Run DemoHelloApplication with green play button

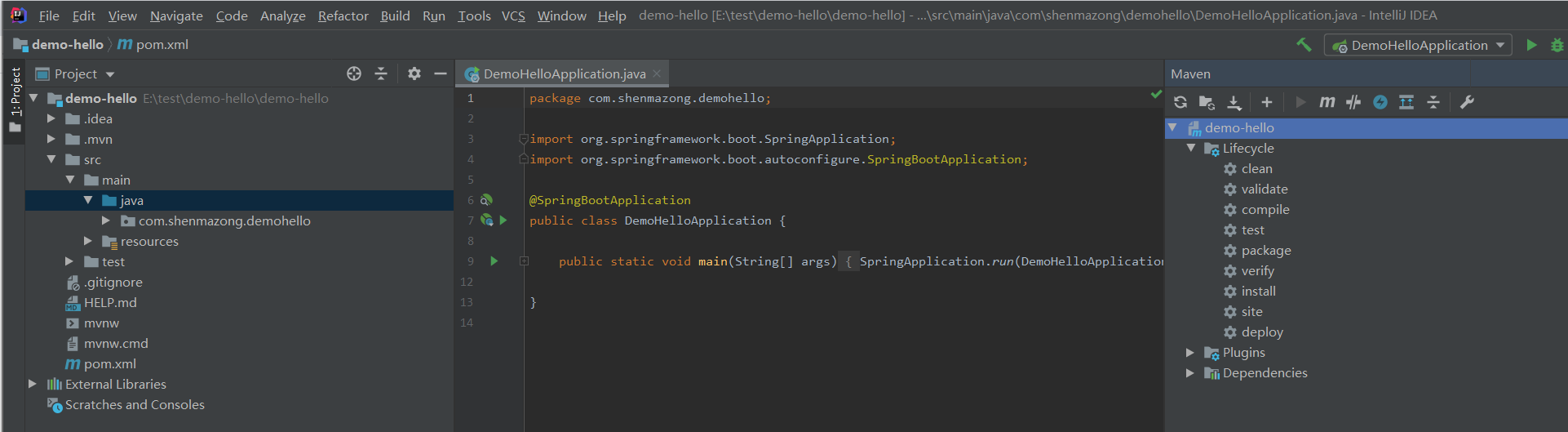(x=1531, y=45)
